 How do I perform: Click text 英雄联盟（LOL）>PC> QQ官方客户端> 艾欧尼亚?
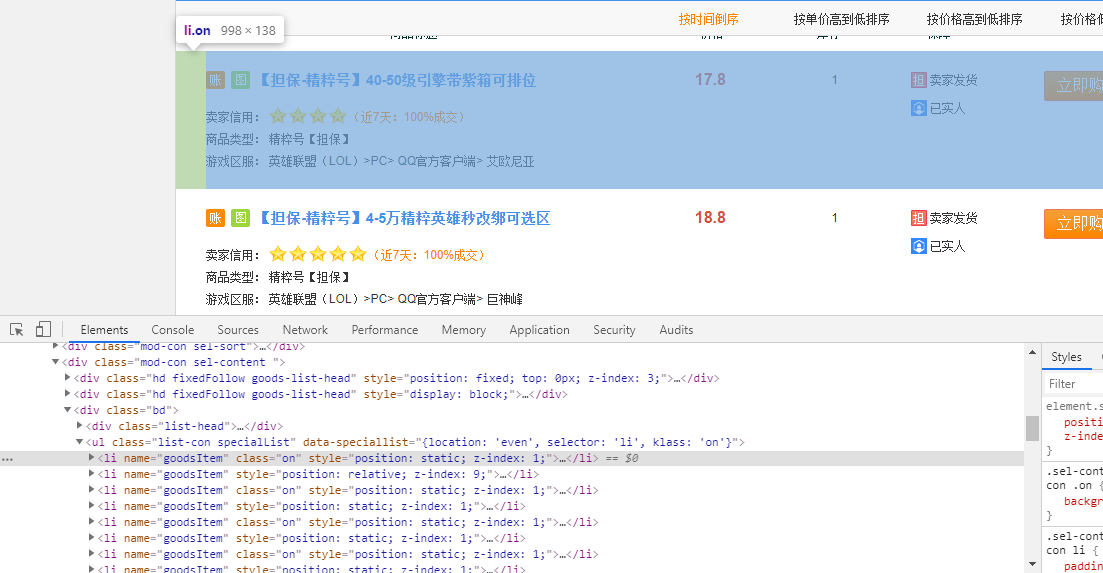click(401, 162)
